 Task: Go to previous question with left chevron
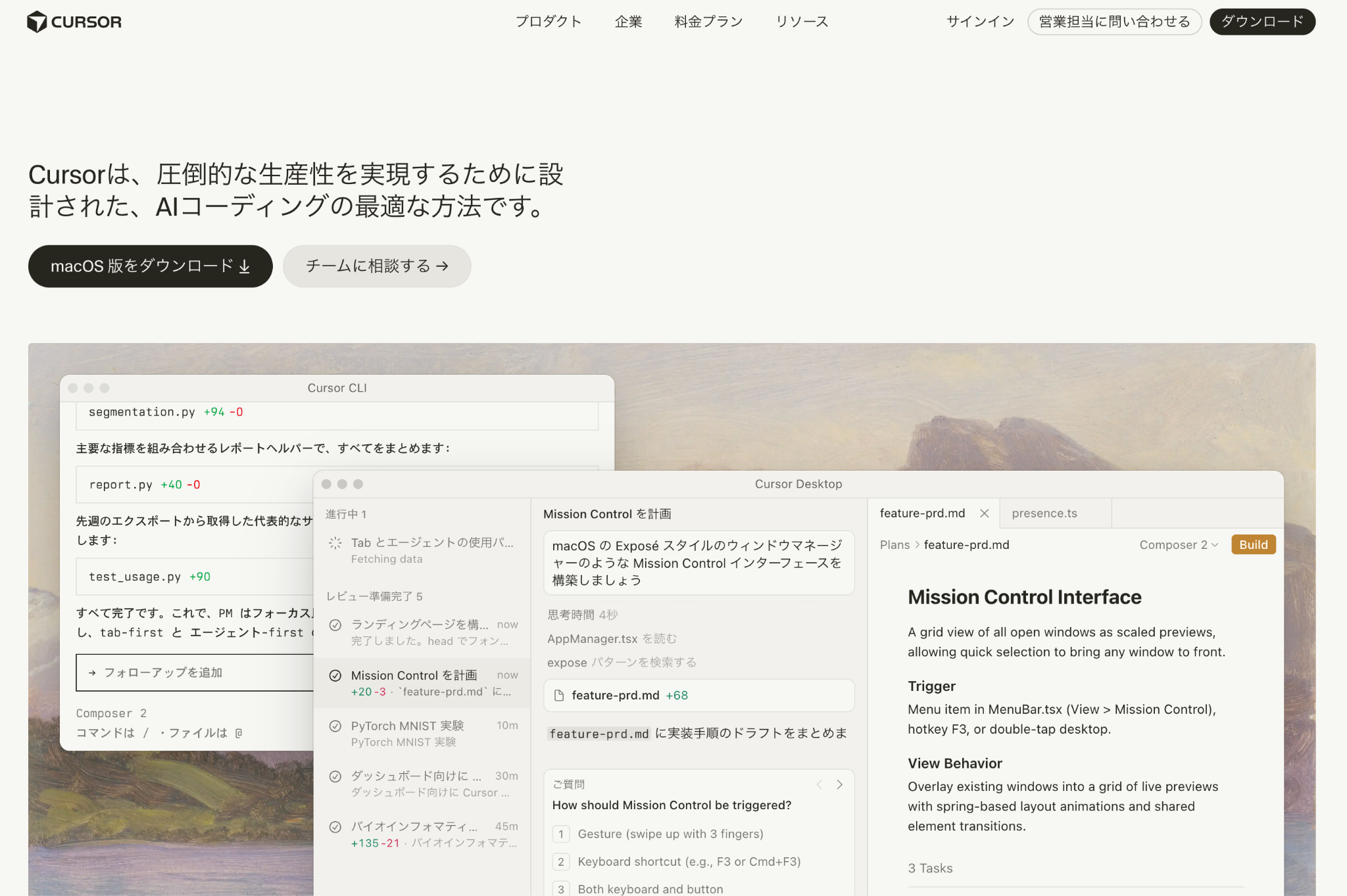point(820,784)
